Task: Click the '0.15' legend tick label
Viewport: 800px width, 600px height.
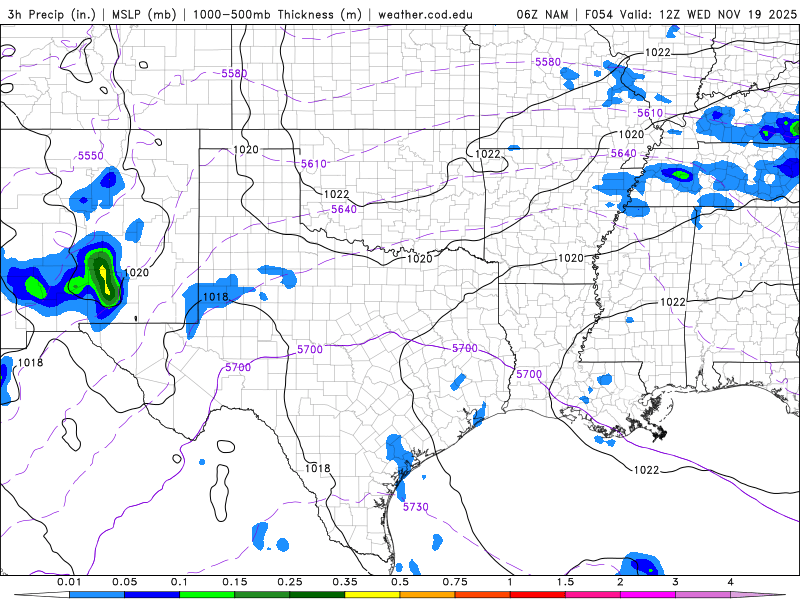Action: (235, 582)
